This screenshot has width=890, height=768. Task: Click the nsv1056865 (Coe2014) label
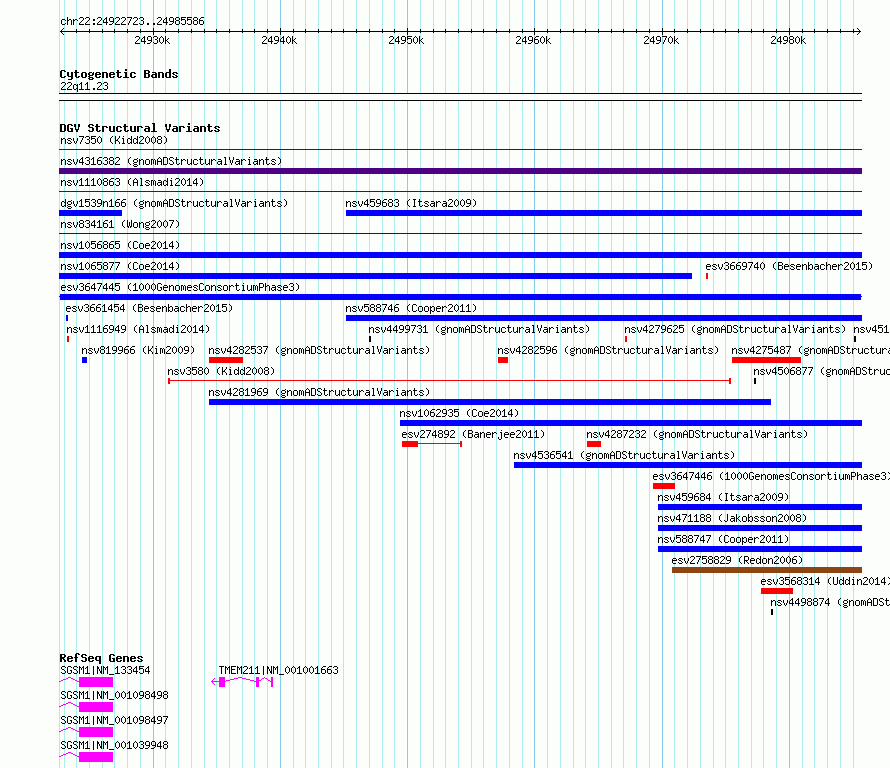pyautogui.click(x=120, y=245)
